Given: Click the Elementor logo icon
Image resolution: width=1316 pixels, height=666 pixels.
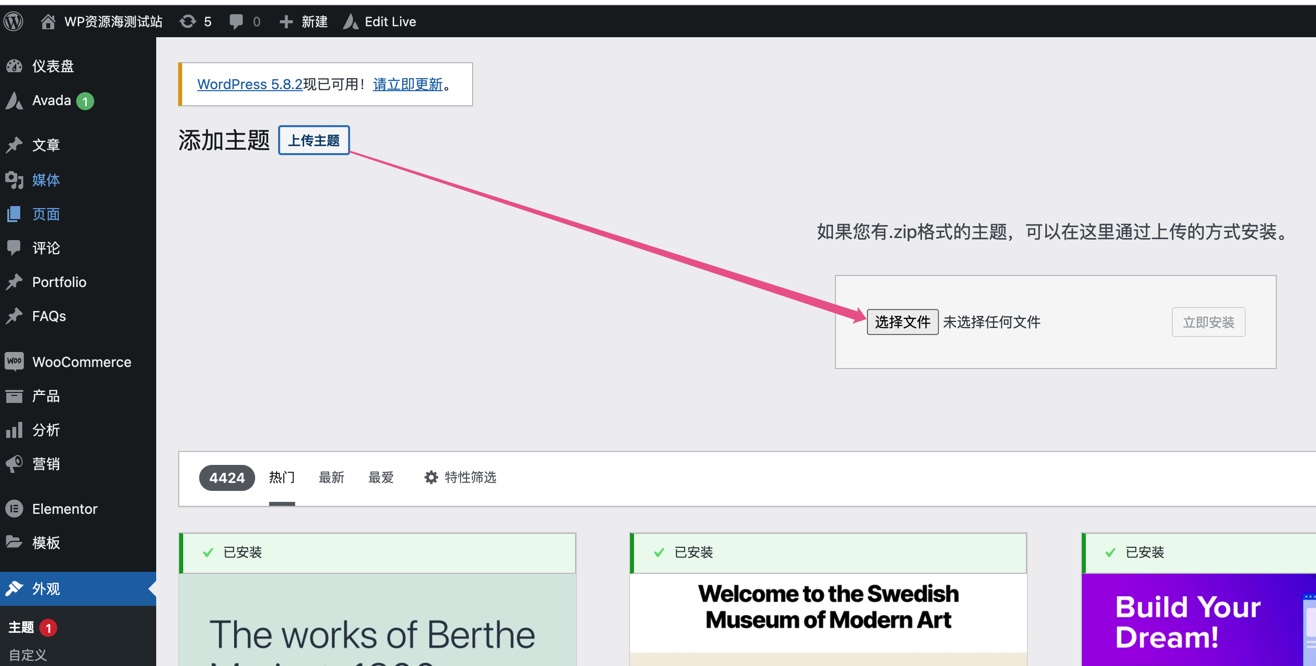Looking at the screenshot, I should coord(14,509).
